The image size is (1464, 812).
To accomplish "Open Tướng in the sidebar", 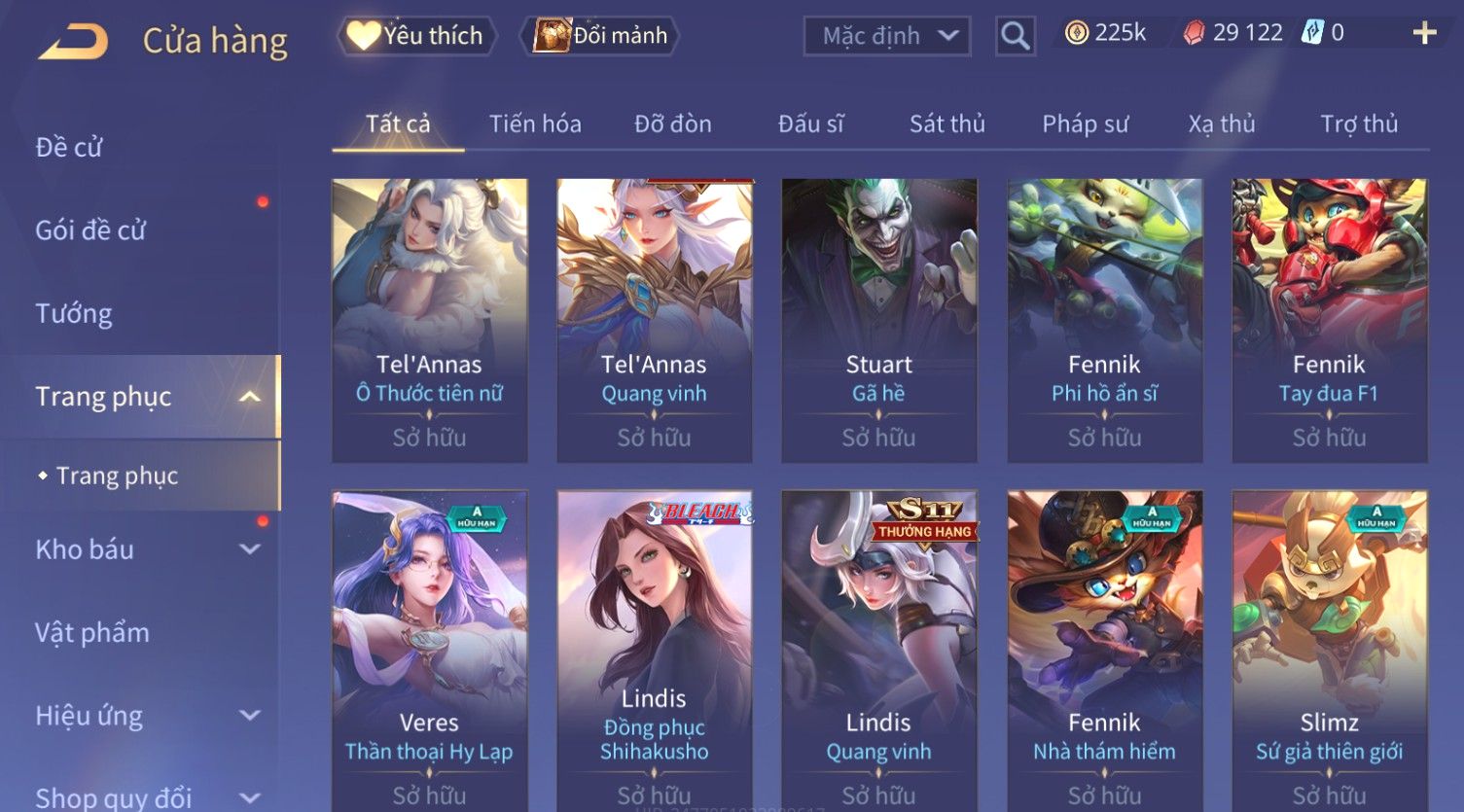I will click(74, 313).
